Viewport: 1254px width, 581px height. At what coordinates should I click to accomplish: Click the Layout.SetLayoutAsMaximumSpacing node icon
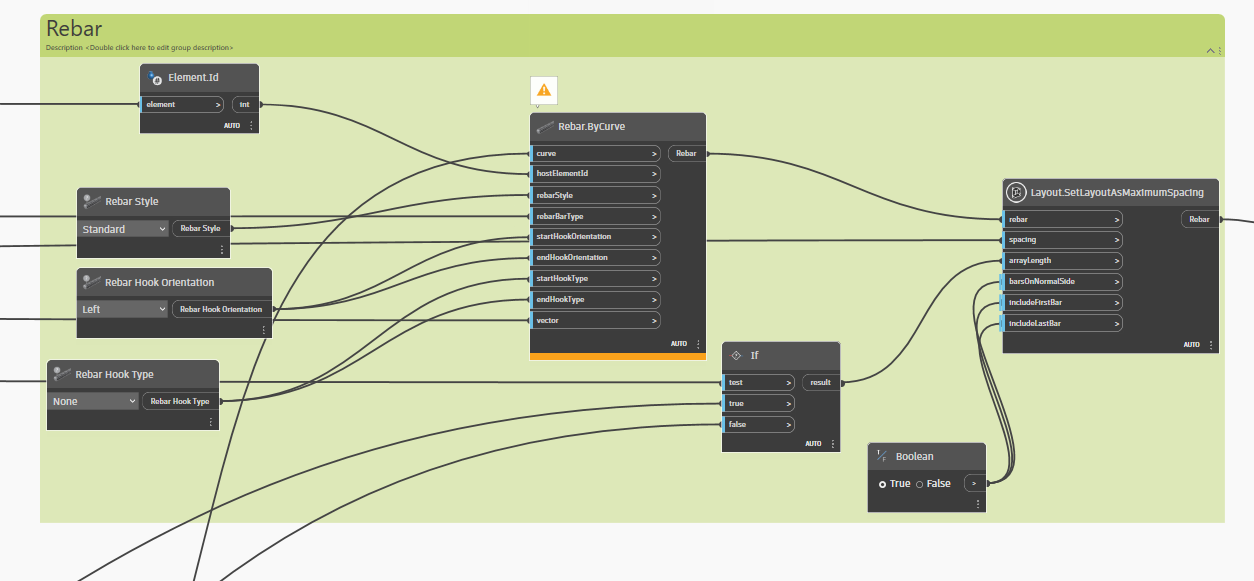pos(1015,192)
